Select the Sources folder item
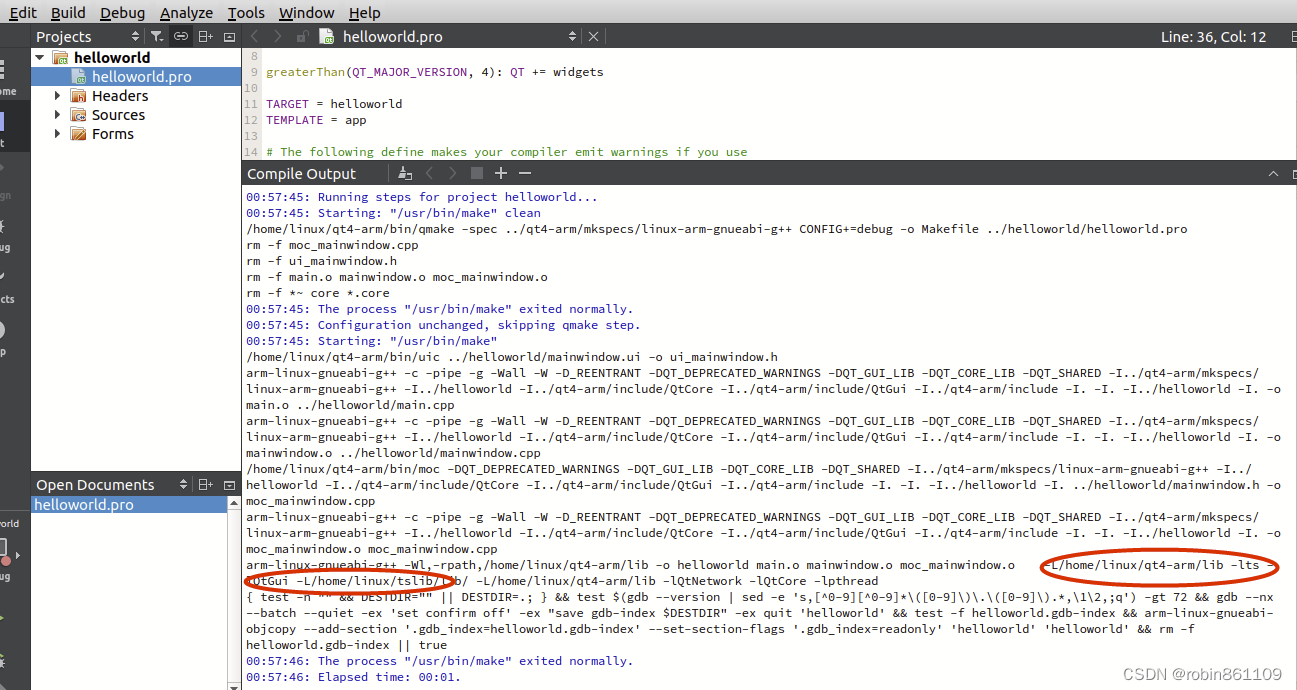The width and height of the screenshot is (1297, 690). click(x=118, y=115)
